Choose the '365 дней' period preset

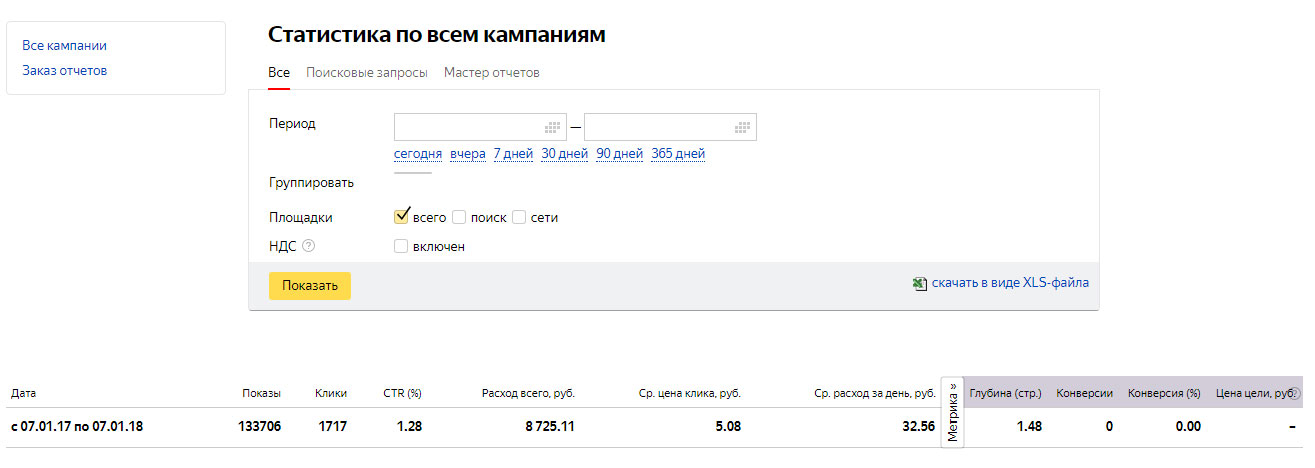pos(678,154)
